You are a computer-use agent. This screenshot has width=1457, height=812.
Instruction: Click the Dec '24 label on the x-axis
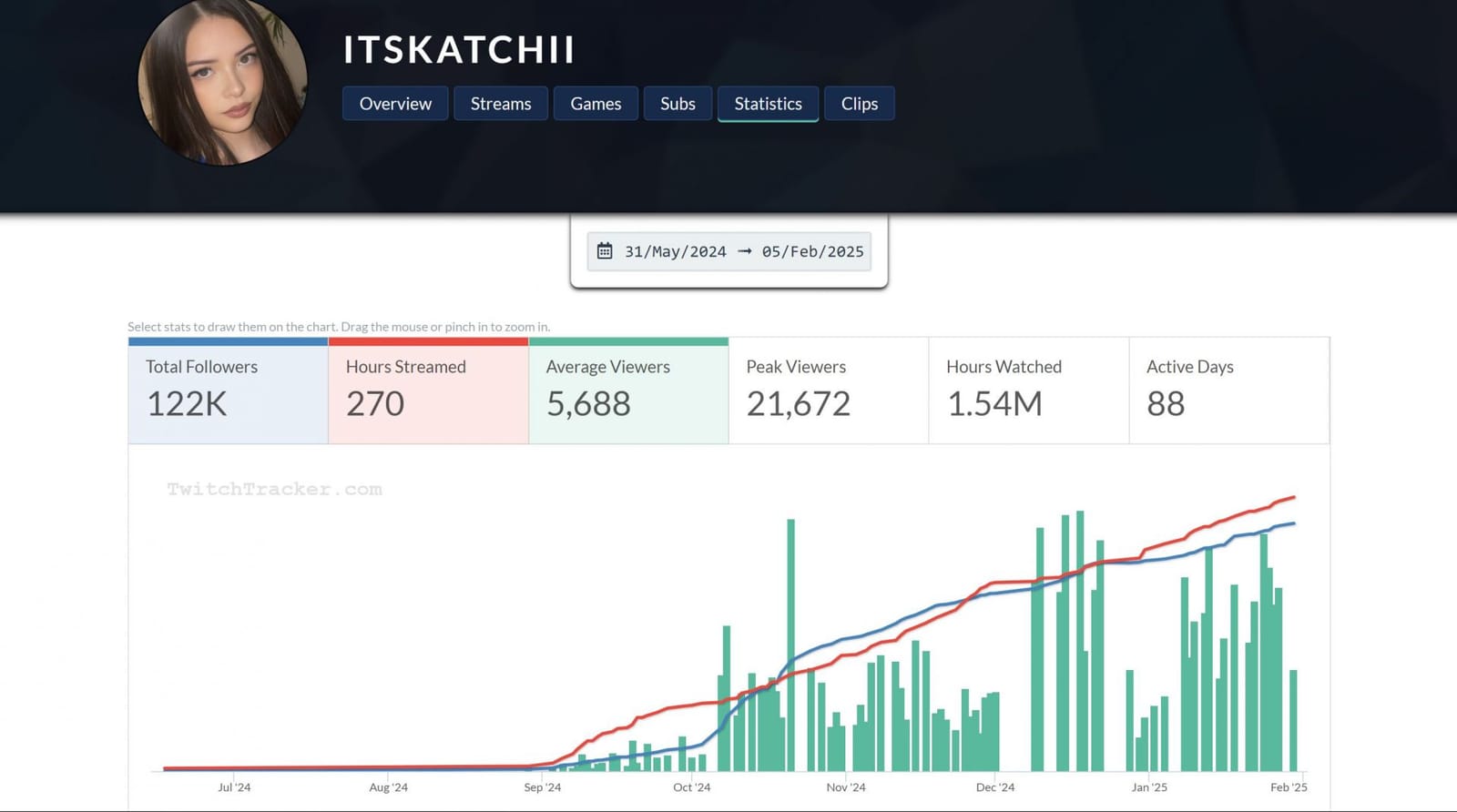[x=994, y=787]
